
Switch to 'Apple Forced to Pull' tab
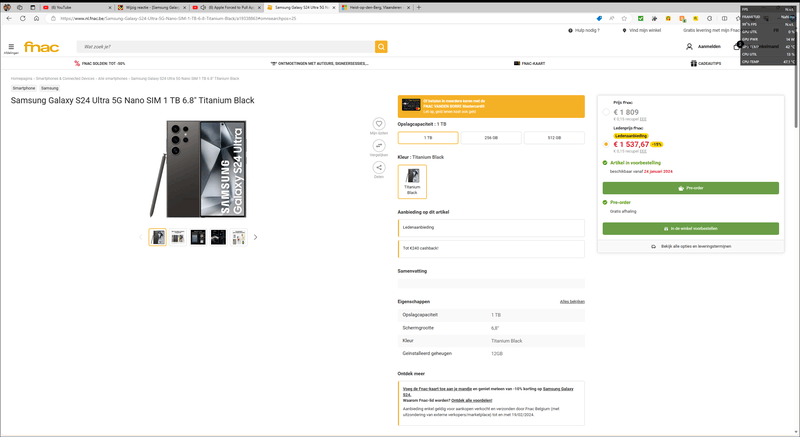coord(227,8)
